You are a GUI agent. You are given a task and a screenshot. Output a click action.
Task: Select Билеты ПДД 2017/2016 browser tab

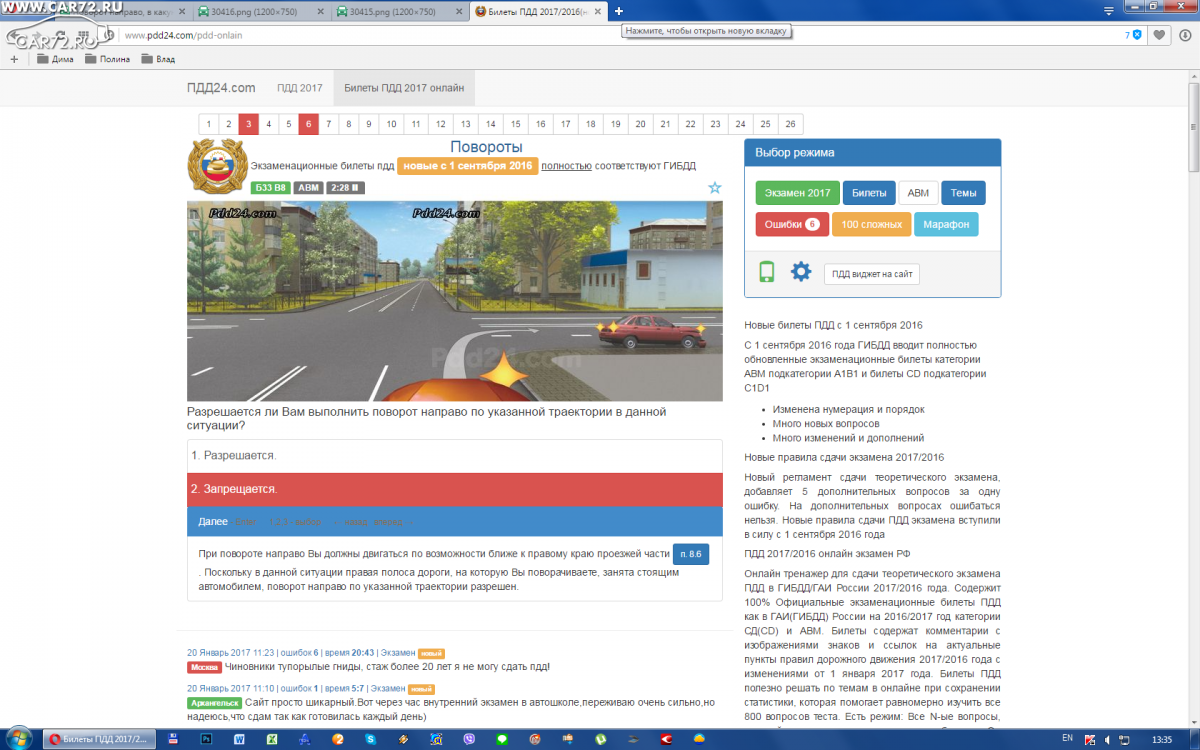coord(536,11)
